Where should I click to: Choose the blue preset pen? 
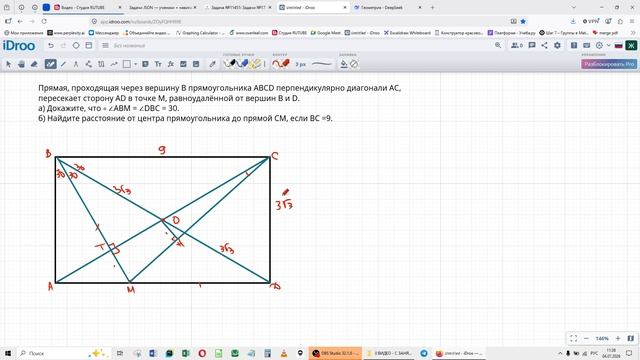click(x=242, y=64)
